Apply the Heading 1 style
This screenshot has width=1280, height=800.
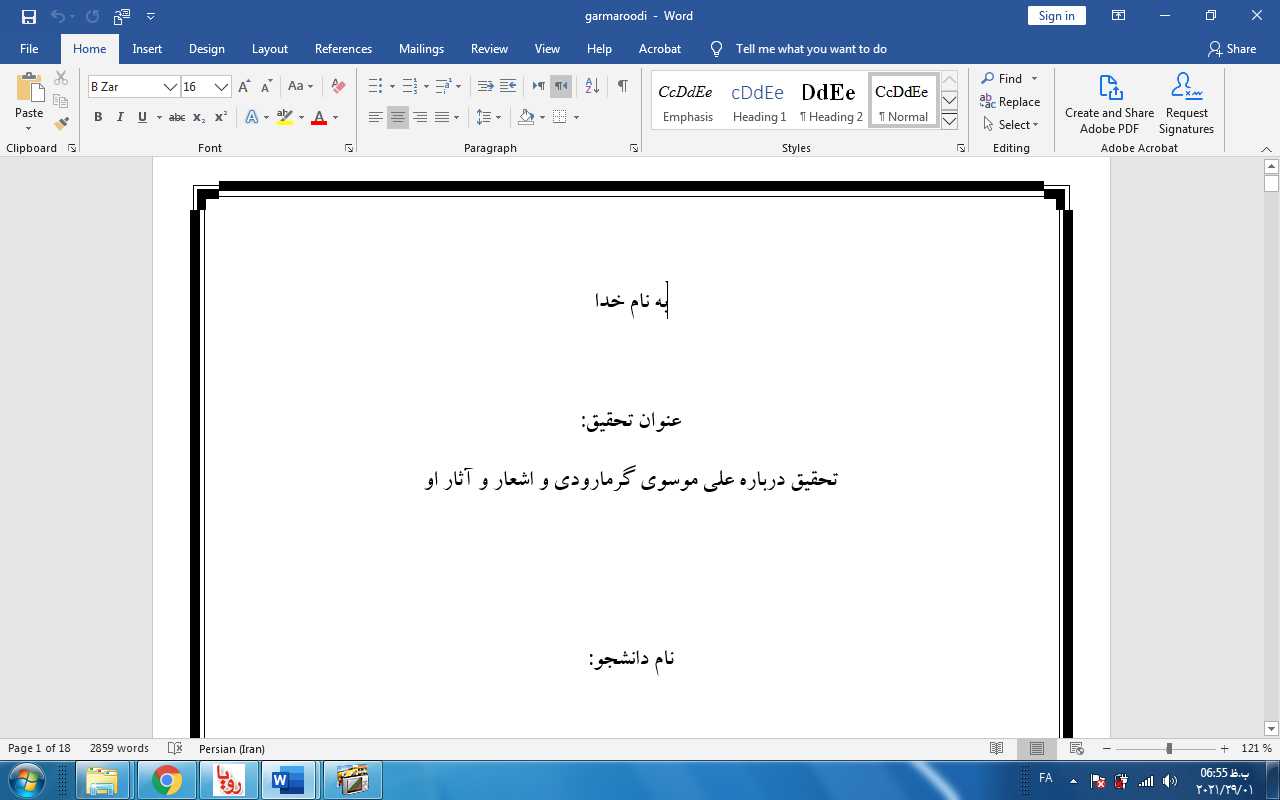pyautogui.click(x=759, y=101)
